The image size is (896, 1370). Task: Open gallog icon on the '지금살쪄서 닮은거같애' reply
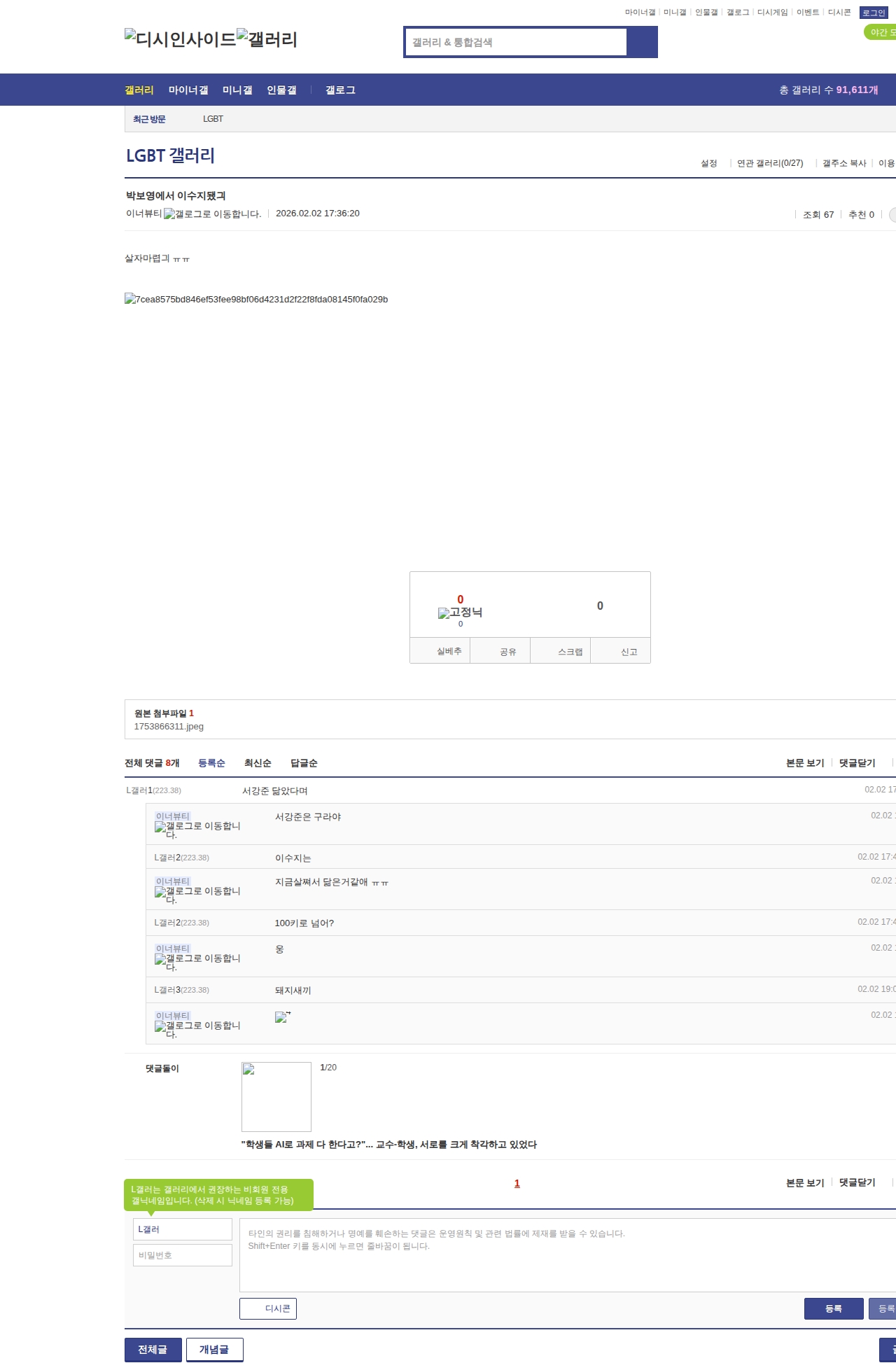tap(197, 895)
